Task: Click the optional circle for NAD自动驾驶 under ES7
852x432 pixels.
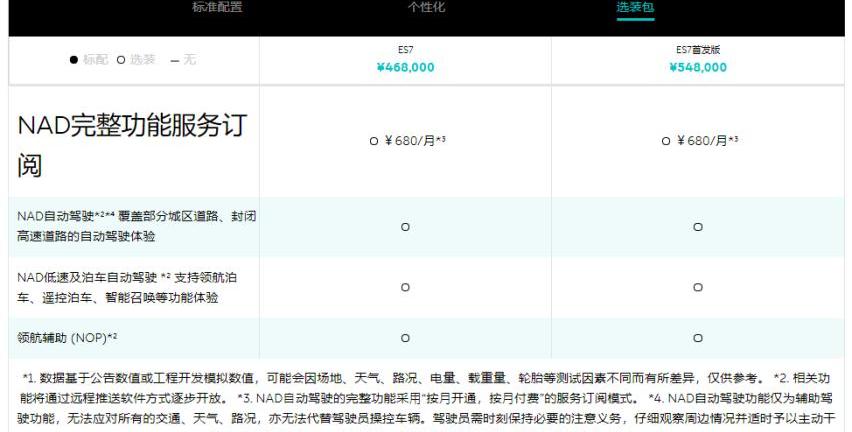Action: pos(405,227)
